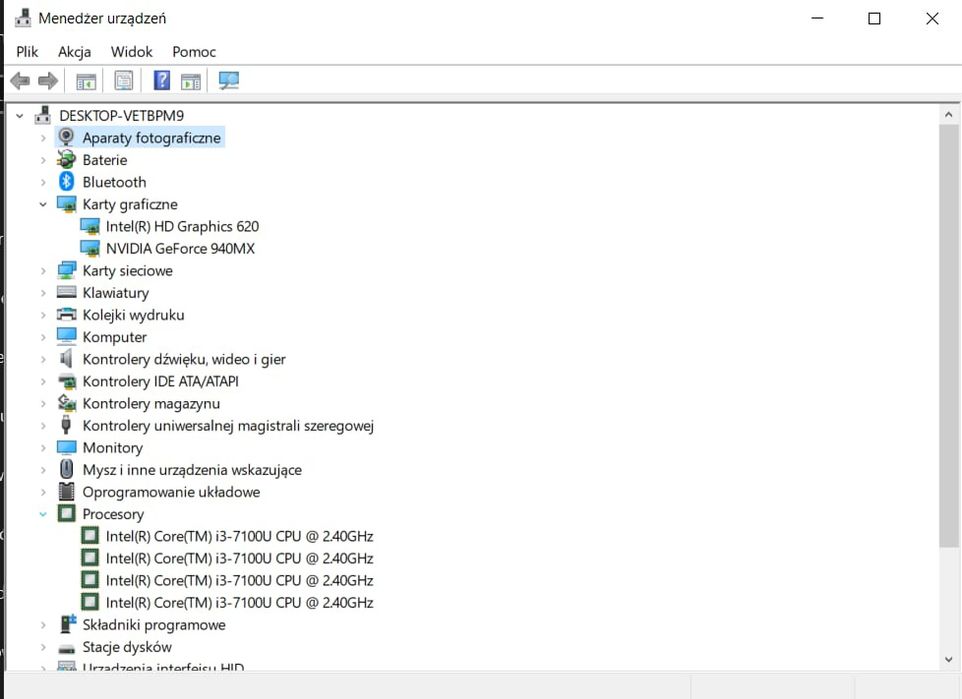The height and width of the screenshot is (699, 962).
Task: Click the Komputer monitor icon
Action: 66,336
